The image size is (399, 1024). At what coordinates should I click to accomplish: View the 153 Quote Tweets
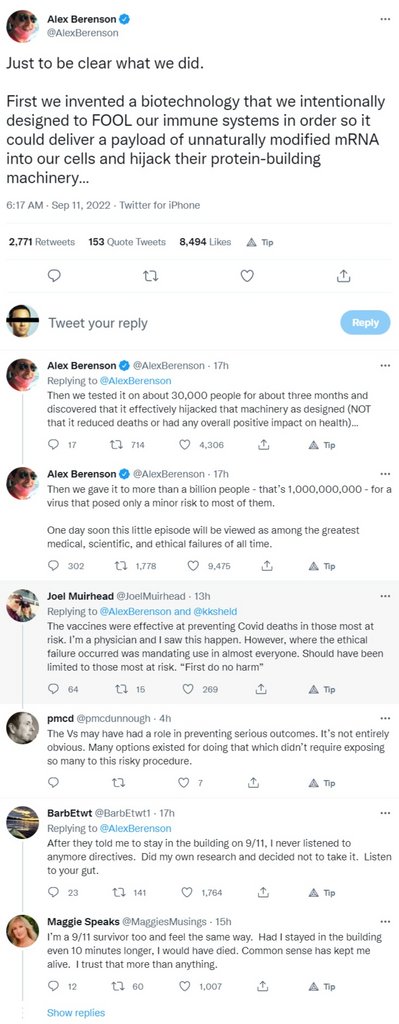pyautogui.click(x=127, y=242)
